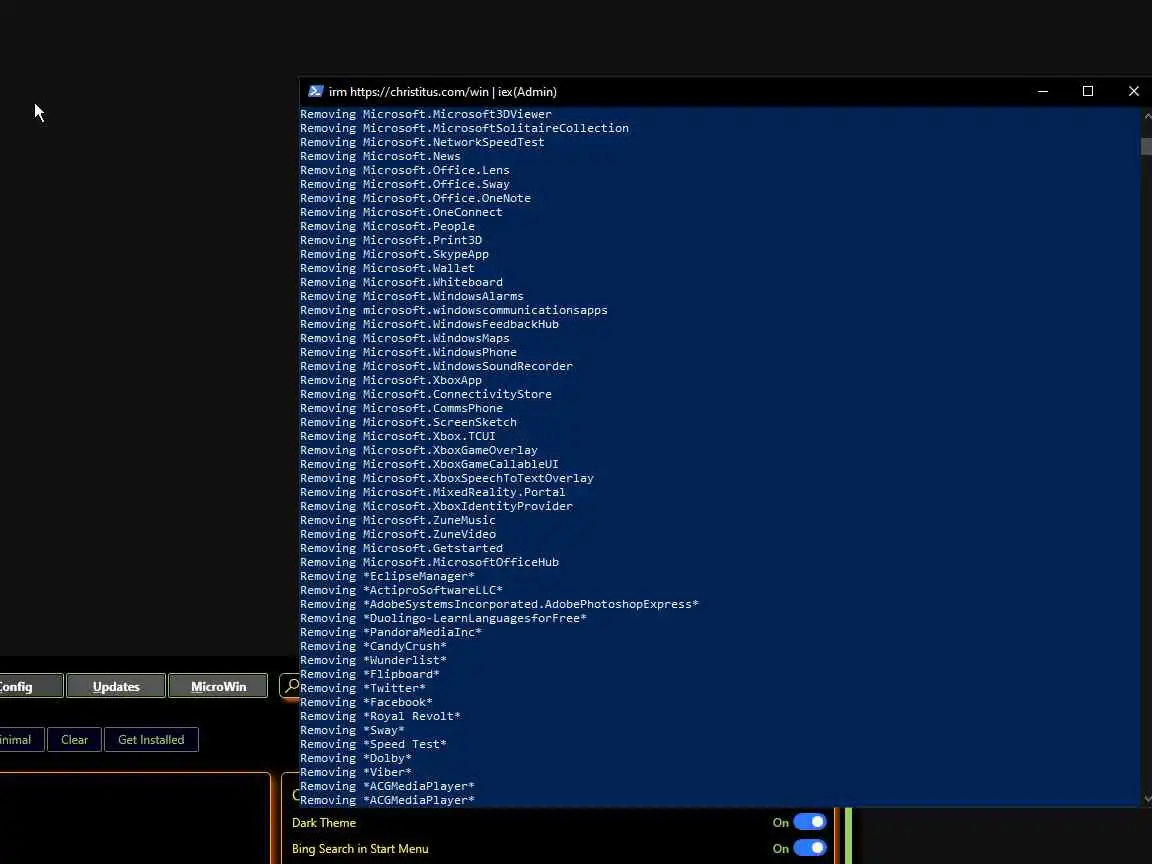Switch to the Updates tab
The height and width of the screenshot is (864, 1152).
click(x=115, y=686)
